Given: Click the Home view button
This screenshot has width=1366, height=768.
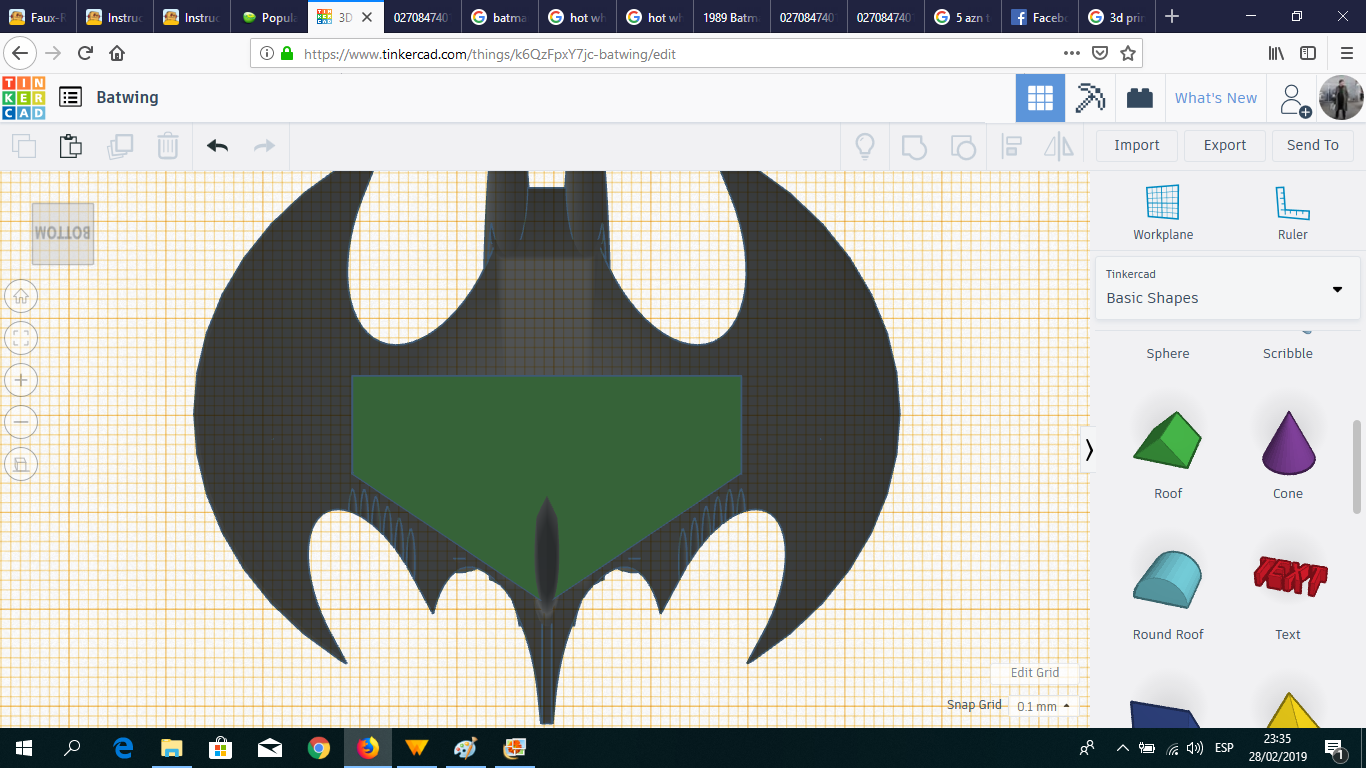Looking at the screenshot, I should pos(21,296).
